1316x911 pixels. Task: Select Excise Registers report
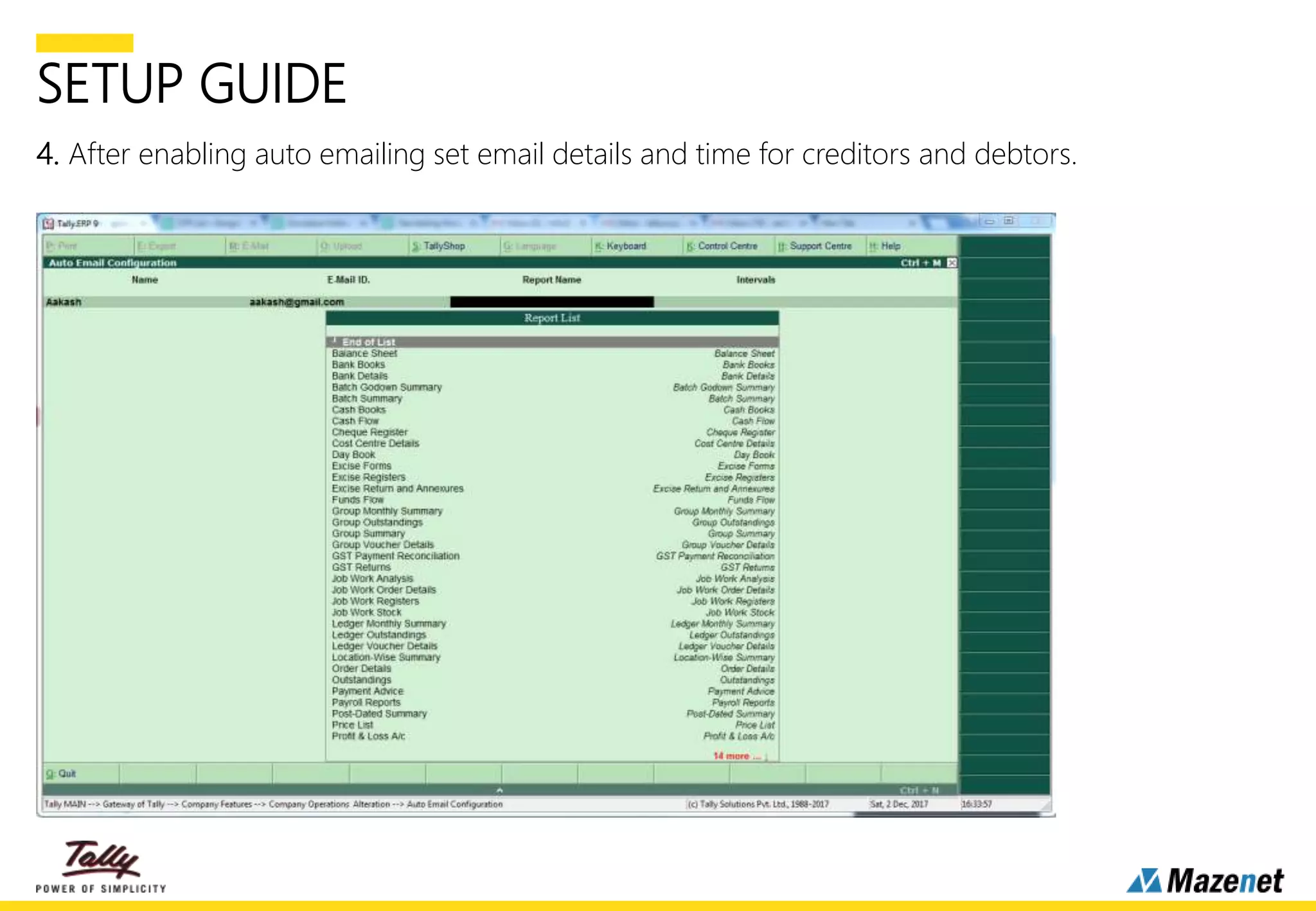552,477
